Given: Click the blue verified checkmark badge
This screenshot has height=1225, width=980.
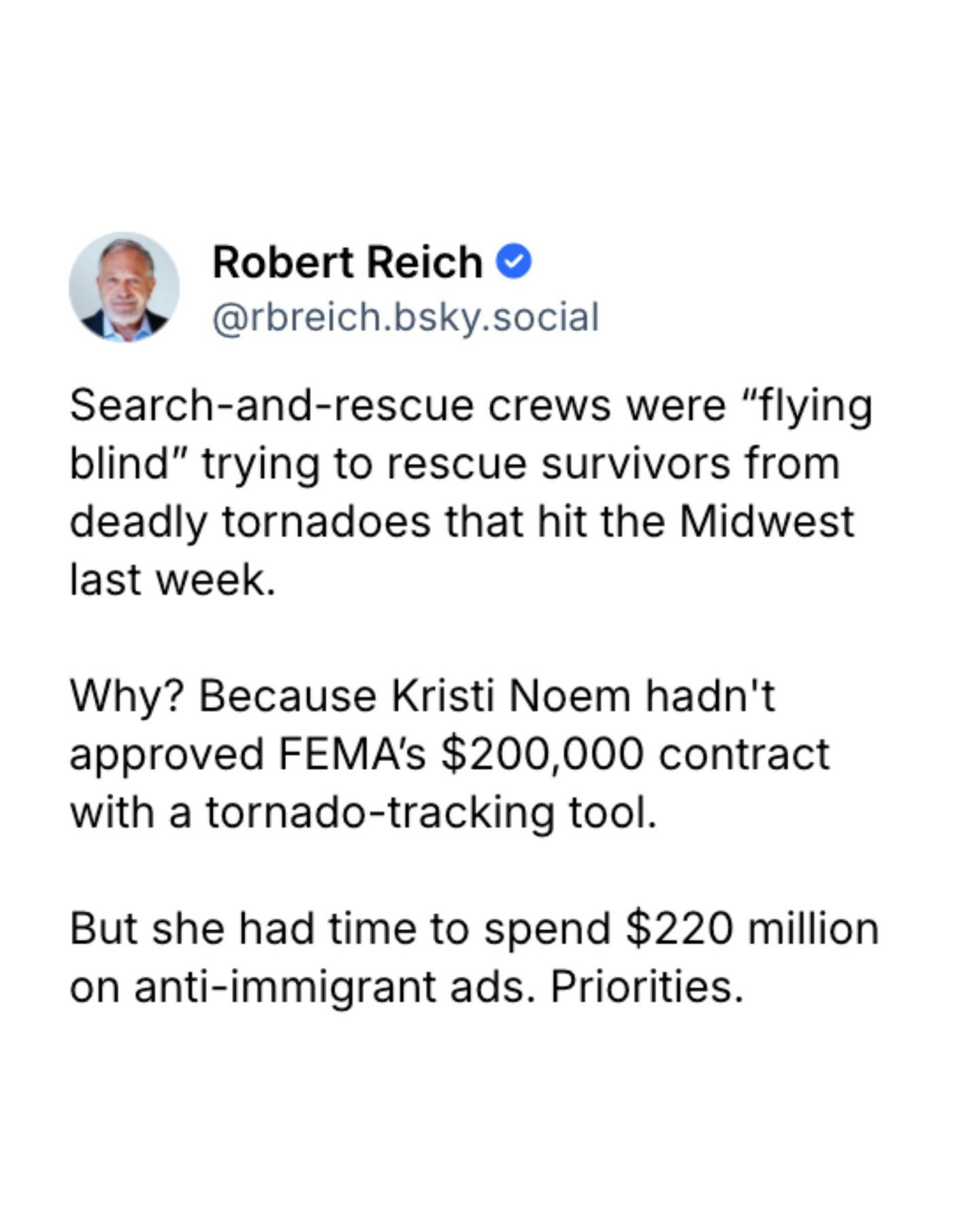Looking at the screenshot, I should tap(514, 262).
